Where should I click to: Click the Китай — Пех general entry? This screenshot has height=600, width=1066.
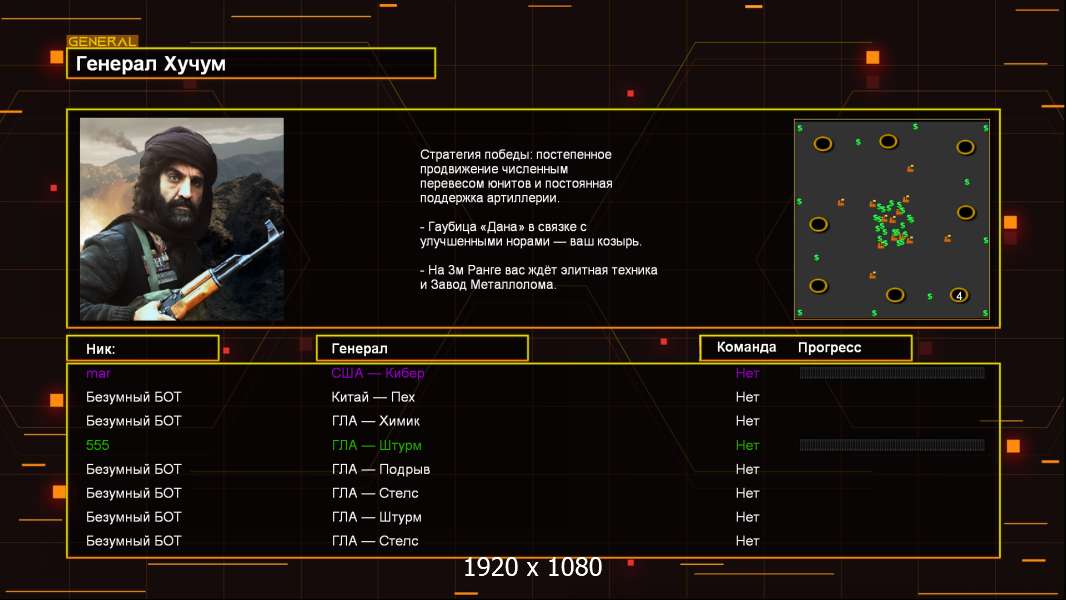click(x=373, y=397)
